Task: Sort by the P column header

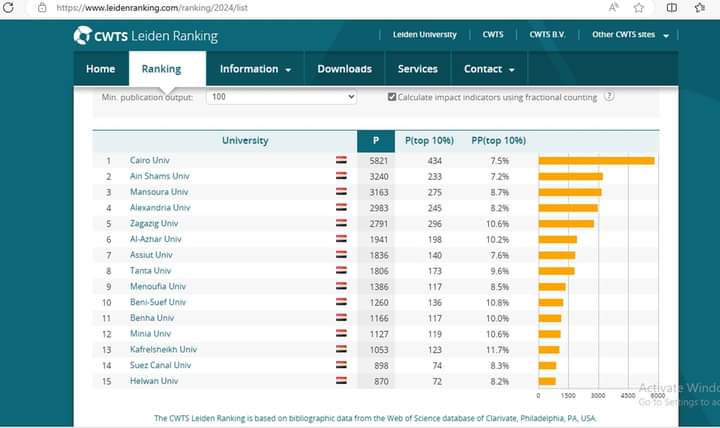Action: tap(376, 141)
